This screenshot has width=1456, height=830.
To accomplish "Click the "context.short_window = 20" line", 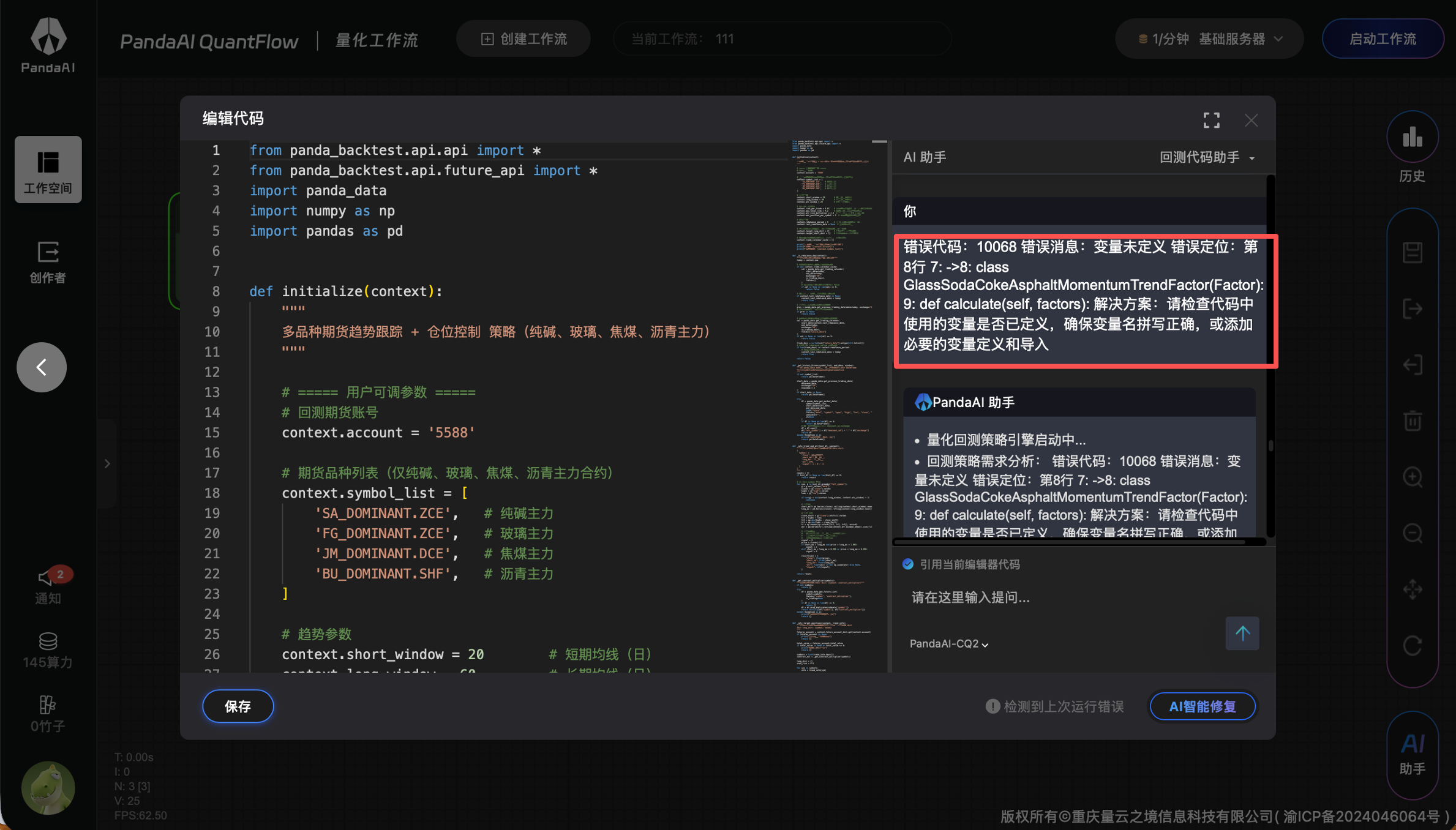I will point(383,655).
